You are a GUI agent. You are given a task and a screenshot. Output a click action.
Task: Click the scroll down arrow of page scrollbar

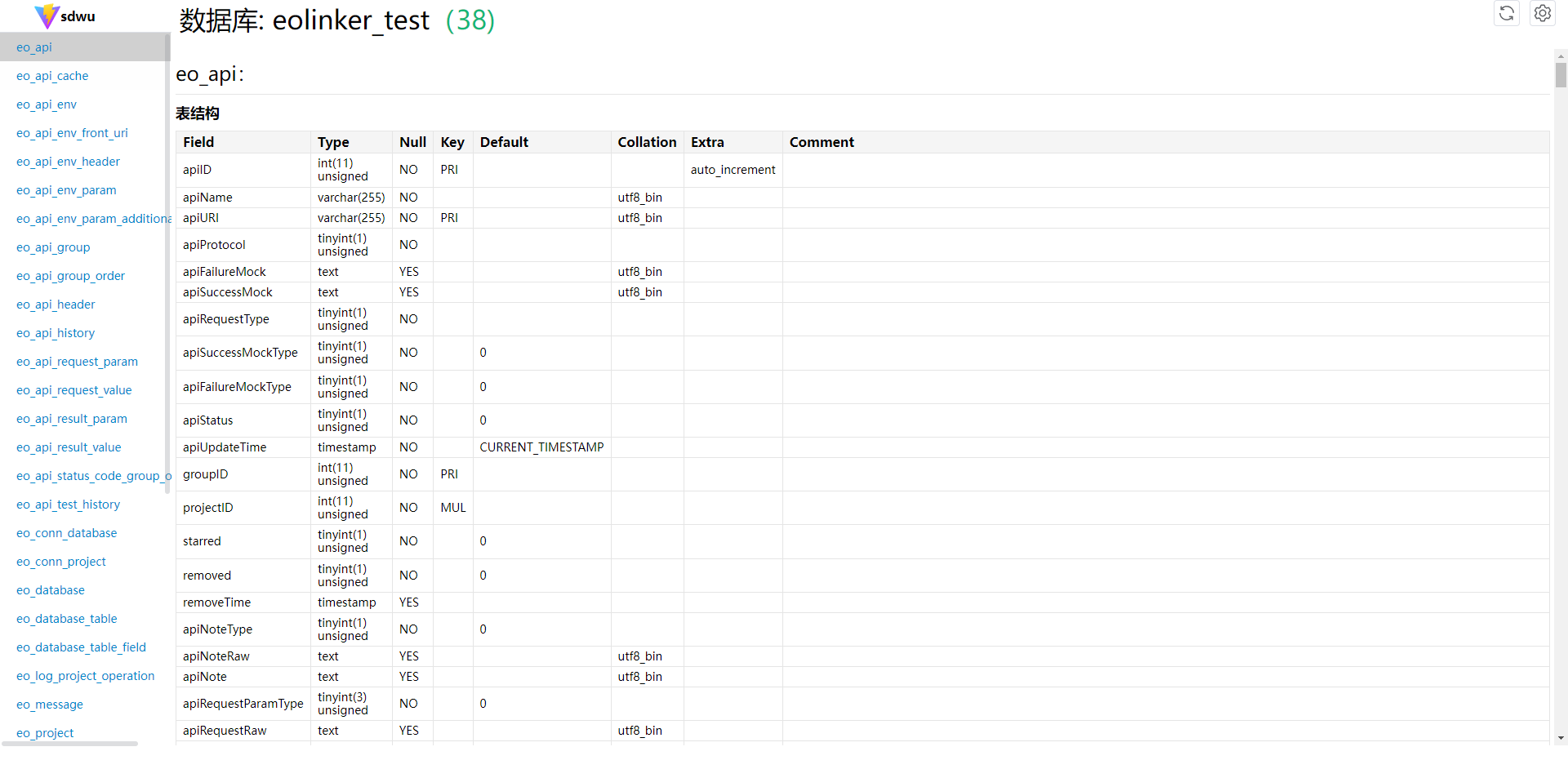tap(1561, 738)
